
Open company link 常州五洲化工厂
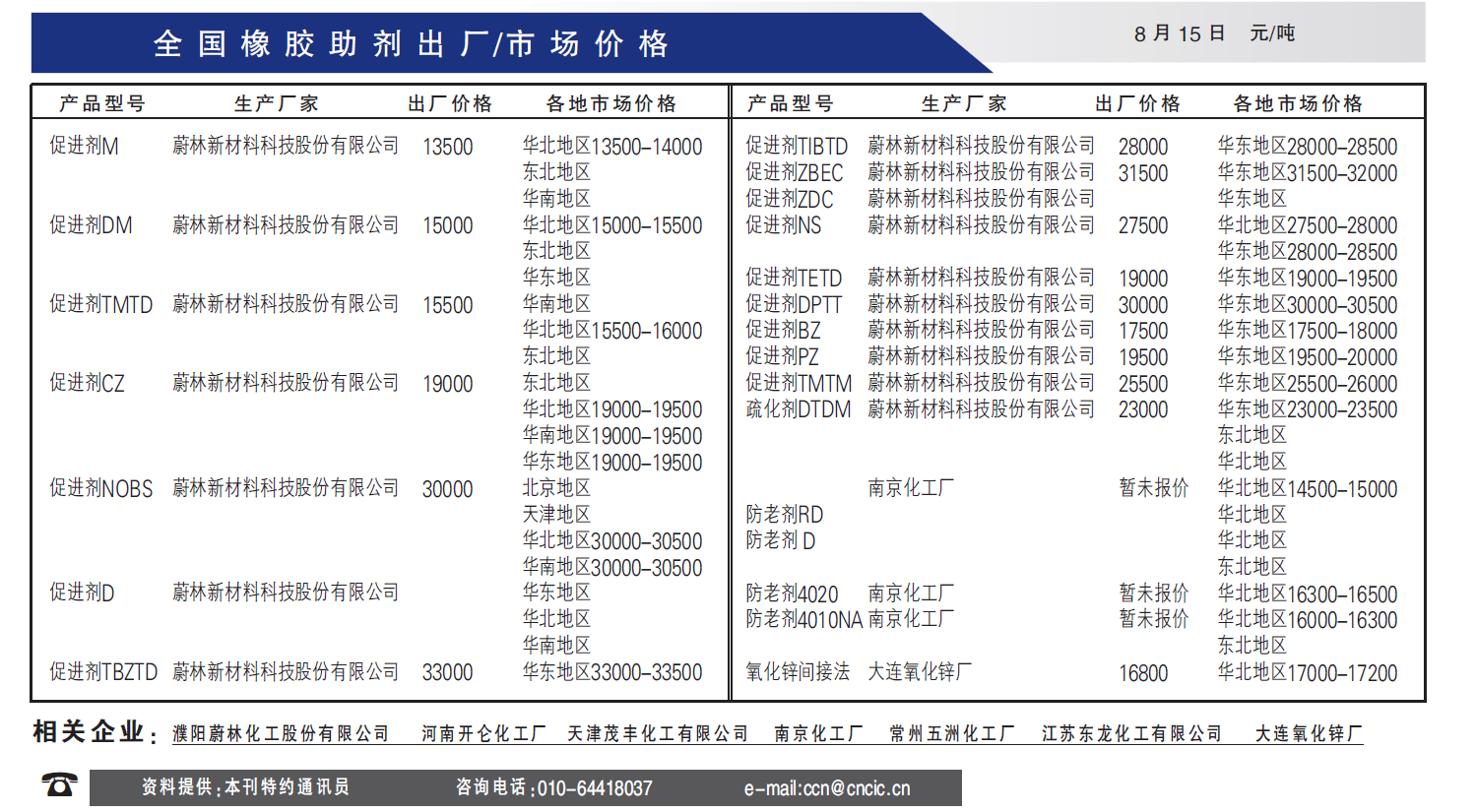coord(951,734)
